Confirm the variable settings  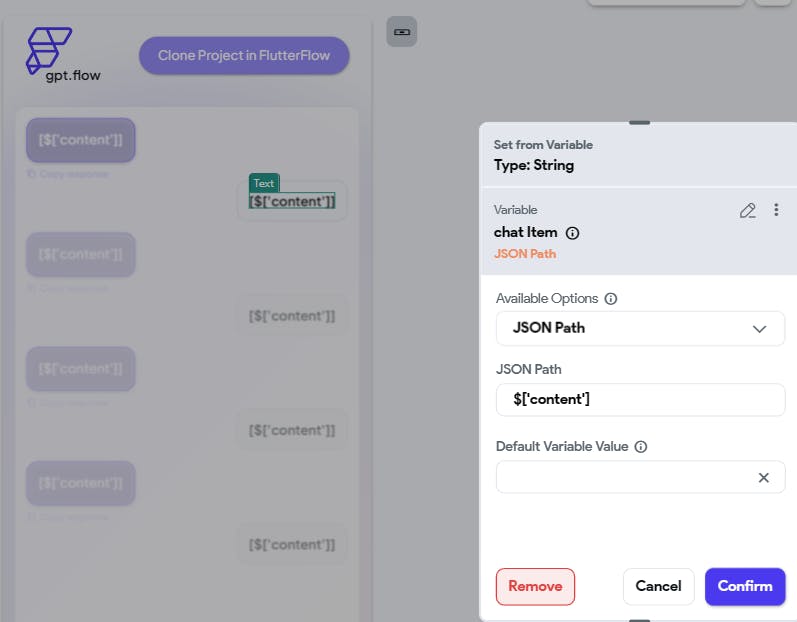click(x=745, y=586)
